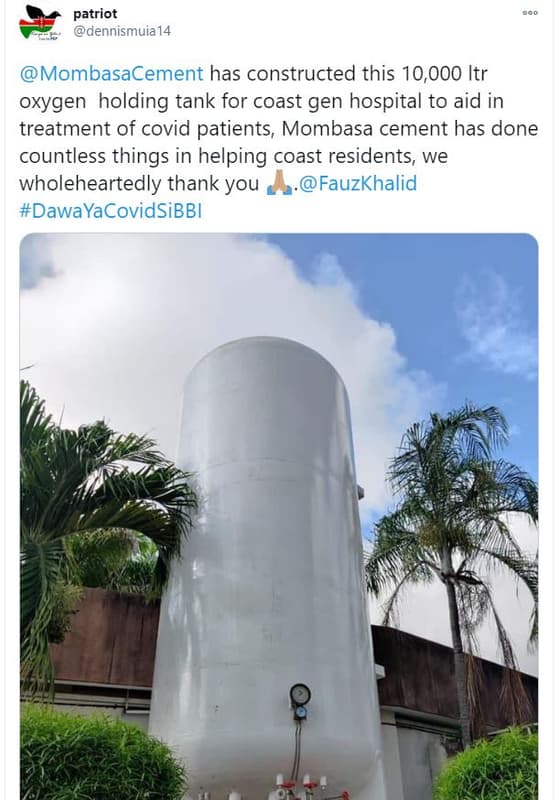Image resolution: width=559 pixels, height=800 pixels.
Task: Click the broad fan palm leaves in photo
Action: [97, 515]
